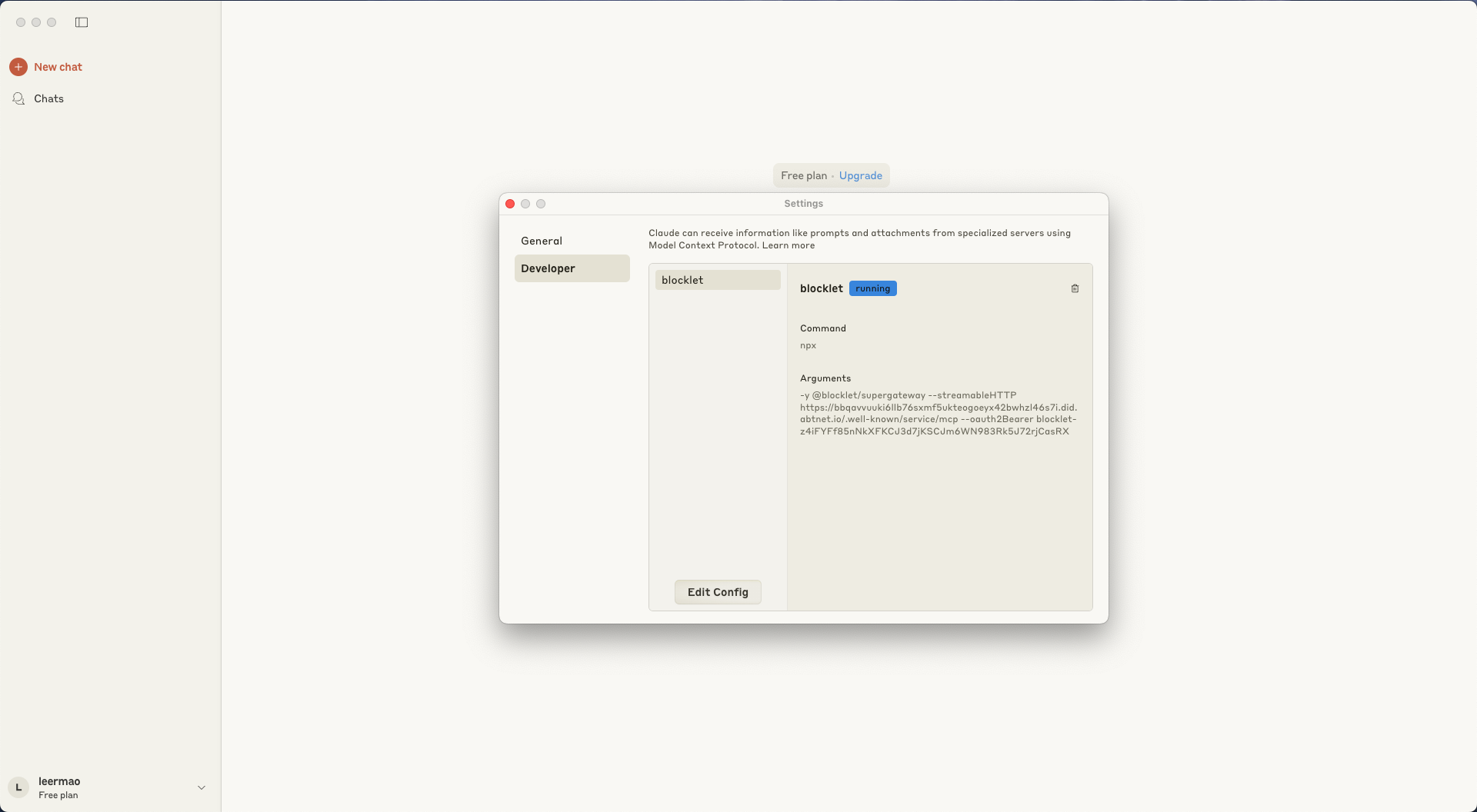Image resolution: width=1477 pixels, height=812 pixels.
Task: Click the blue running status badge
Action: [872, 288]
